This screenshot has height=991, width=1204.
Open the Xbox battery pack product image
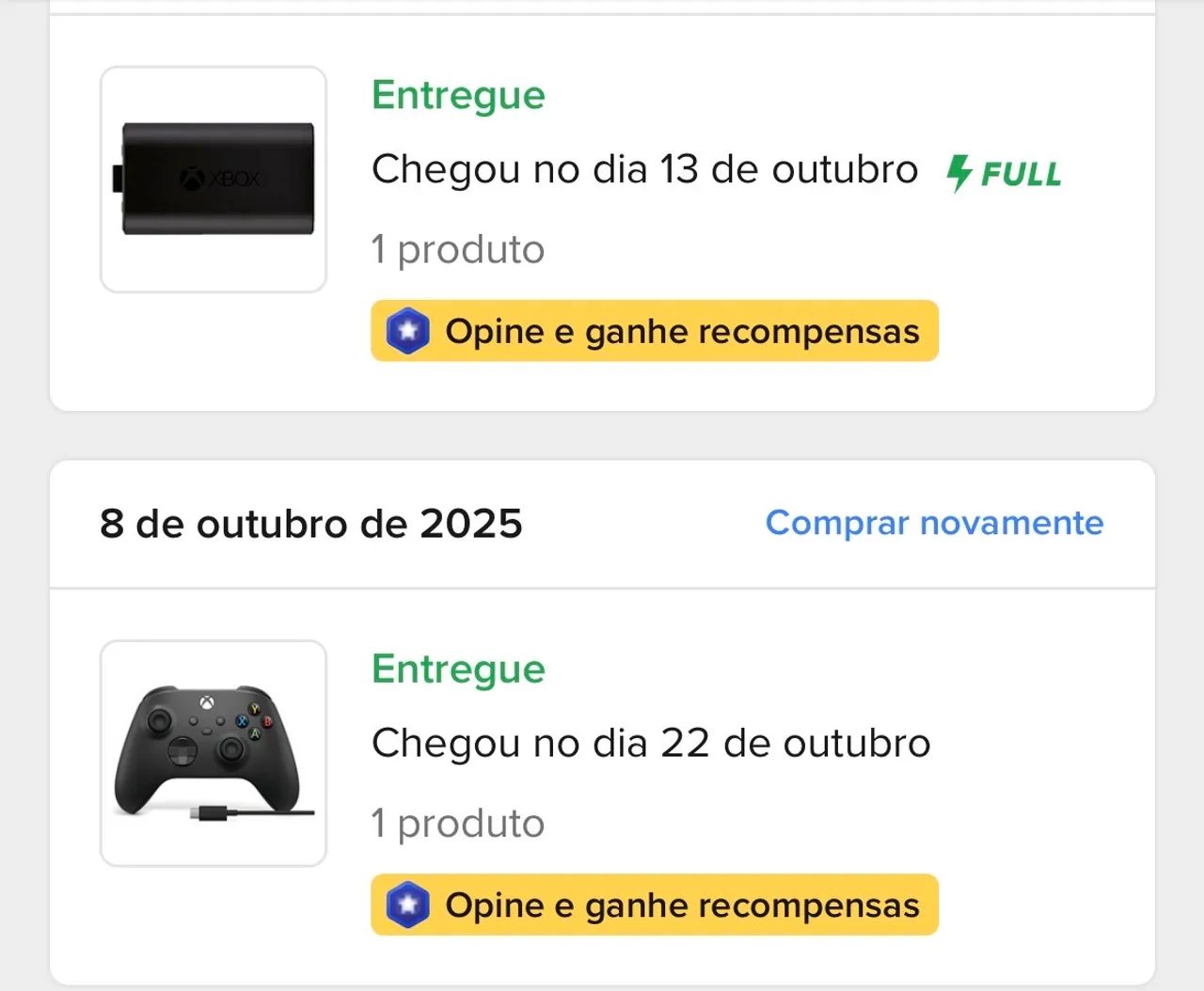pos(213,179)
